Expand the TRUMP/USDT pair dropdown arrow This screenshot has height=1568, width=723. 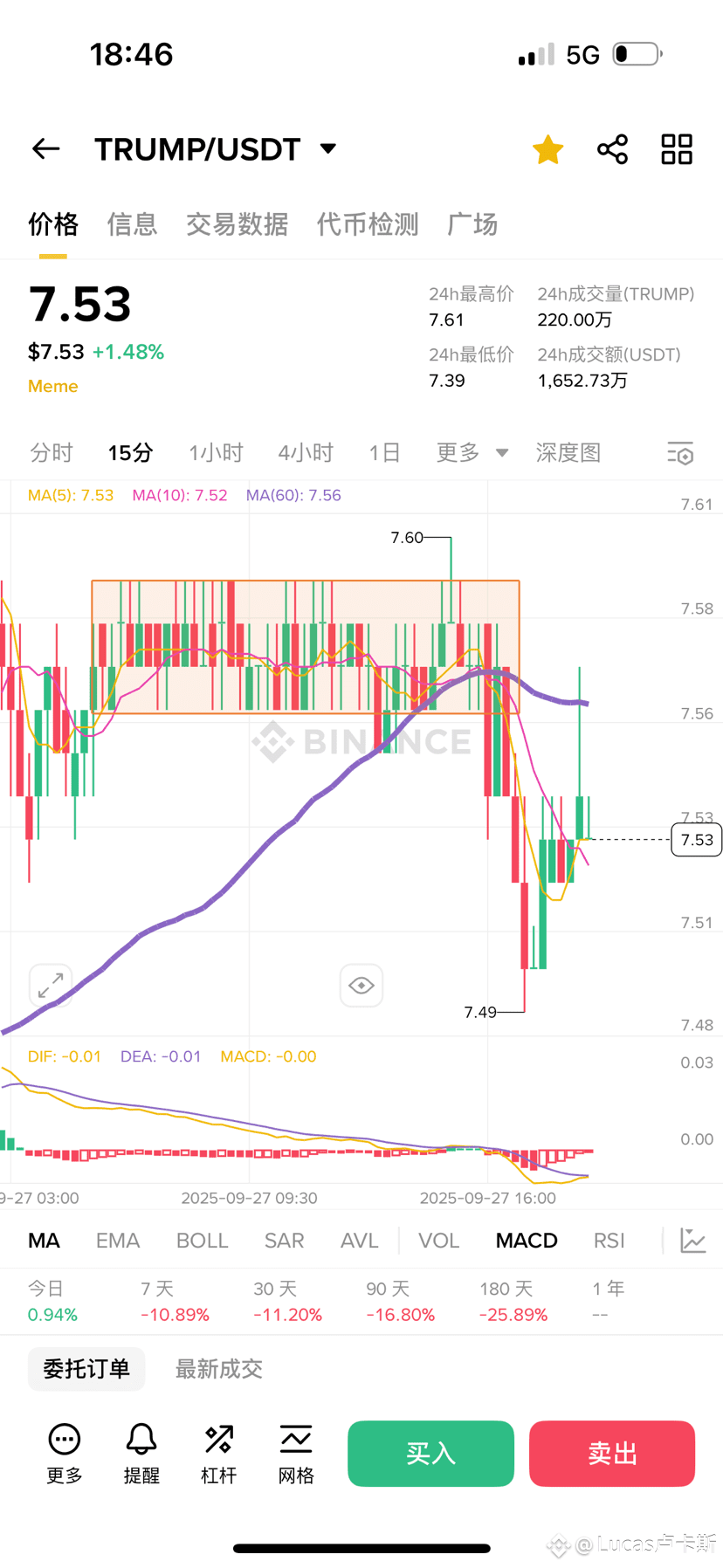point(328,148)
